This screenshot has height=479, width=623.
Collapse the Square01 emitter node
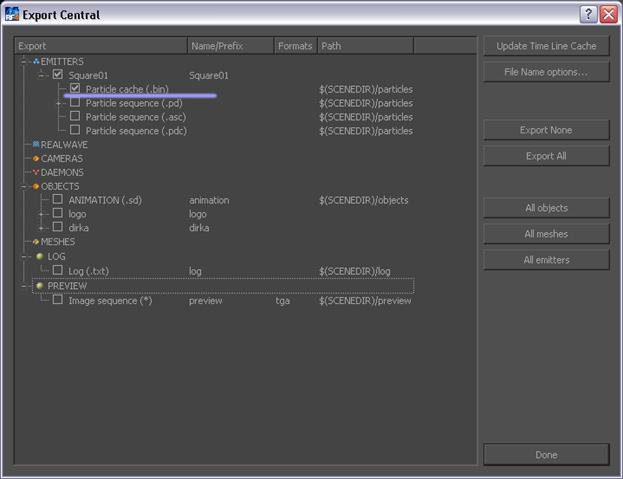42,75
